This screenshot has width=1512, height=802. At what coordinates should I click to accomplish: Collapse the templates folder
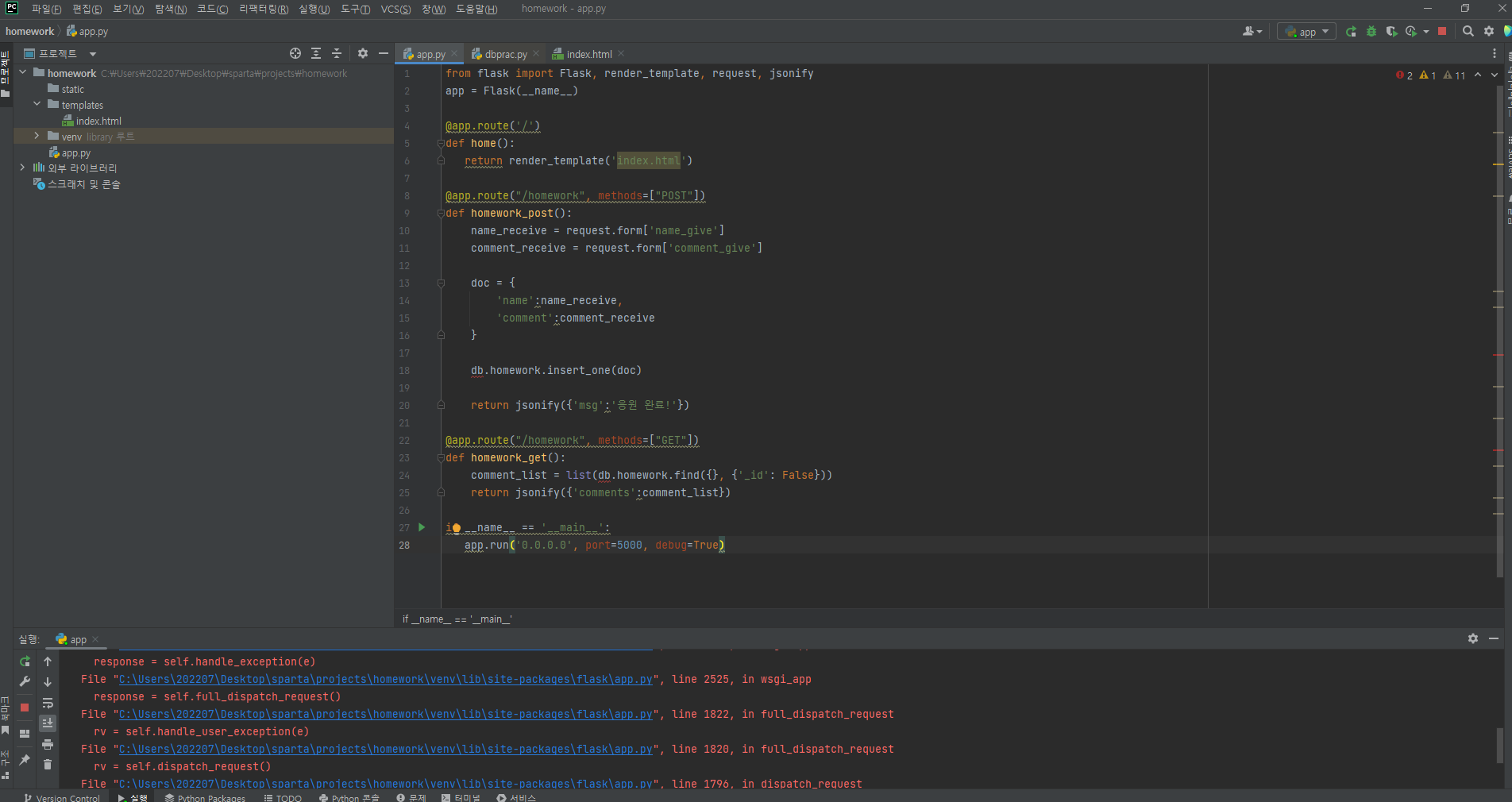pyautogui.click(x=37, y=104)
